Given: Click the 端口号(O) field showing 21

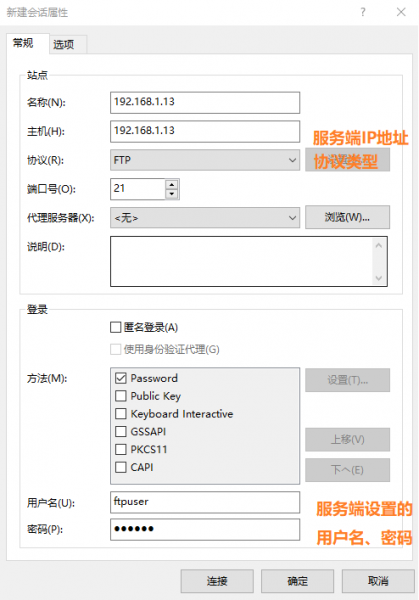Looking at the screenshot, I should 138,189.
